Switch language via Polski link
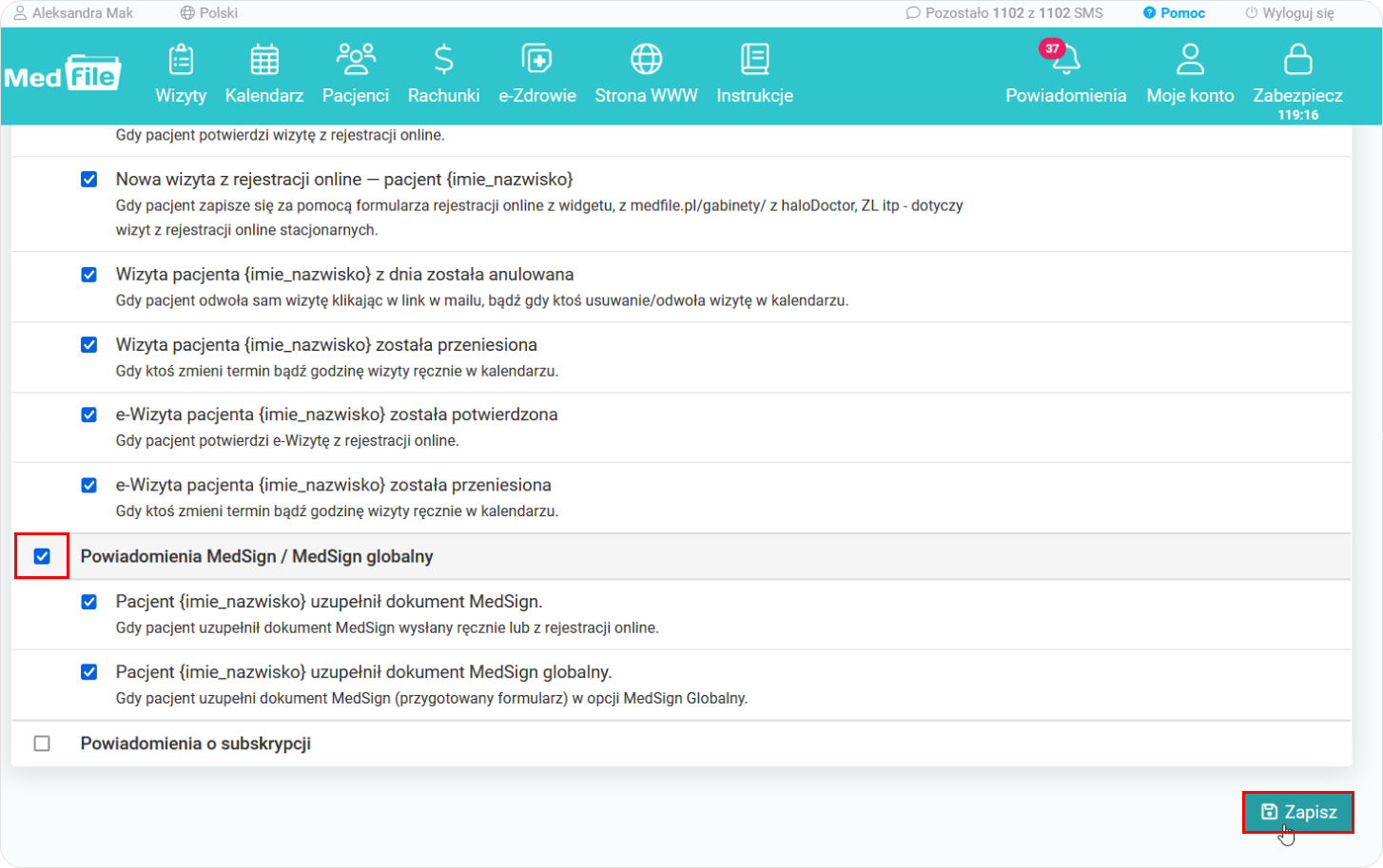 click(219, 13)
